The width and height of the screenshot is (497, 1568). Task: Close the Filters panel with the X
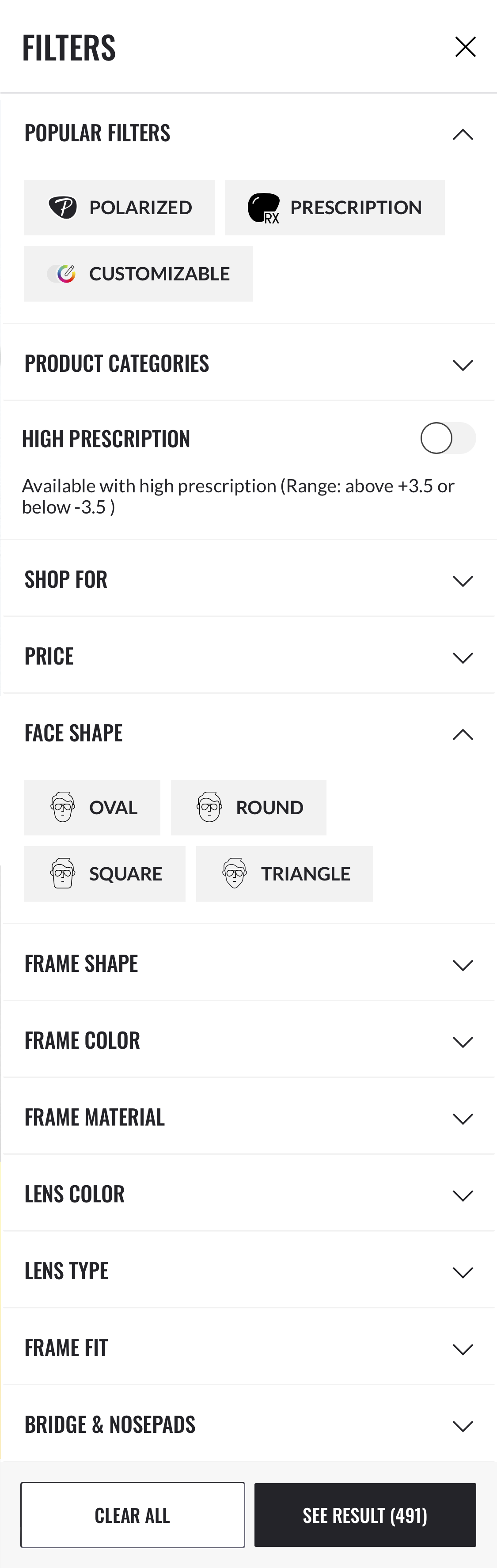465,46
